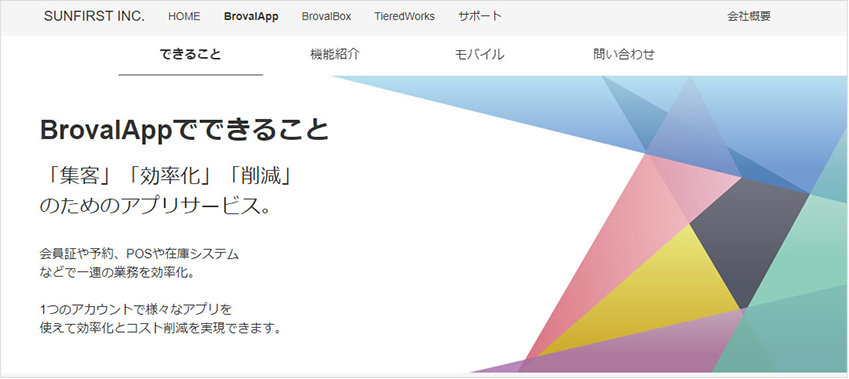The width and height of the screenshot is (849, 379).
Task: Open the BrovalApp menu item
Action: click(x=251, y=17)
